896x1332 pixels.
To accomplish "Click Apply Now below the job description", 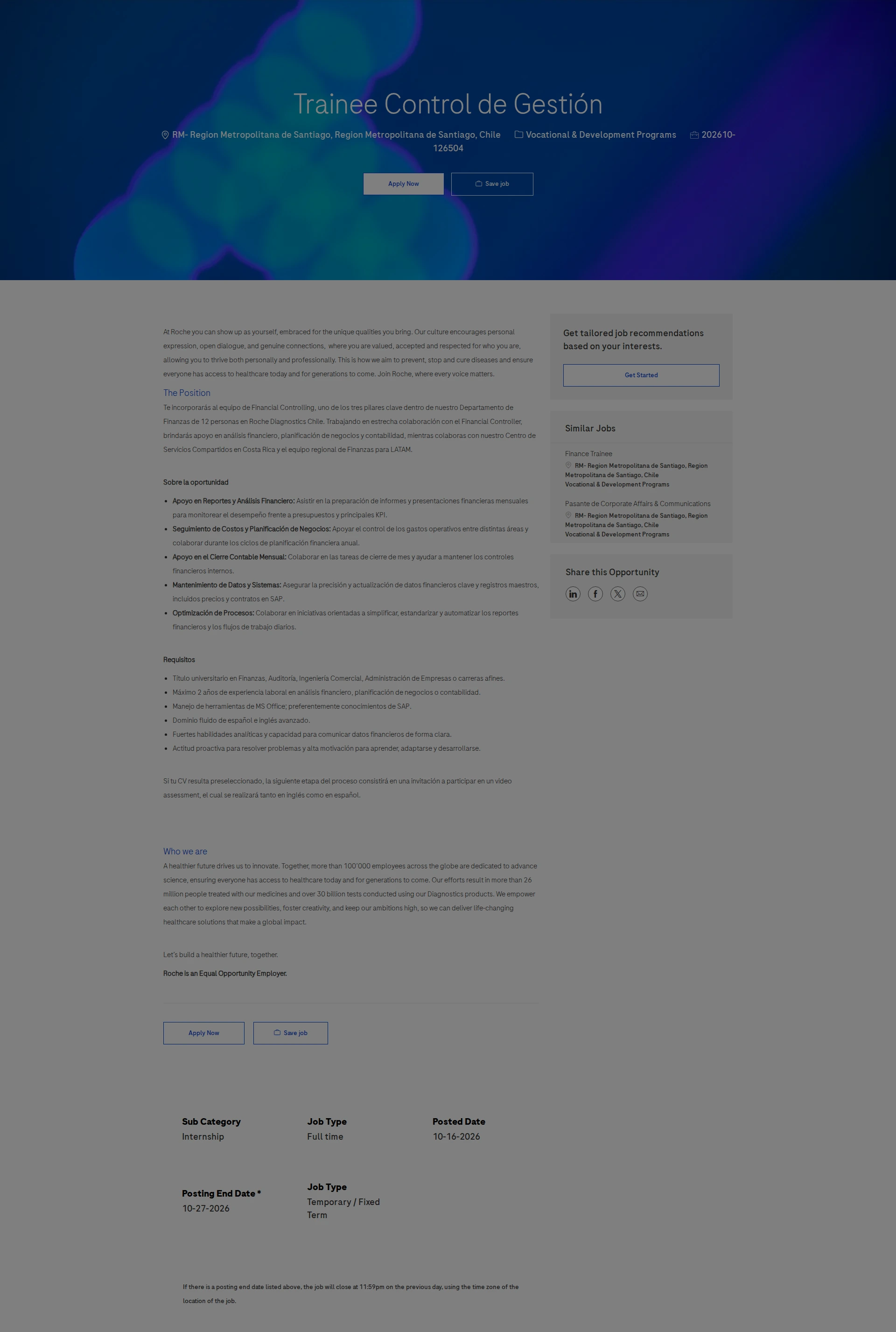I will pos(204,1033).
